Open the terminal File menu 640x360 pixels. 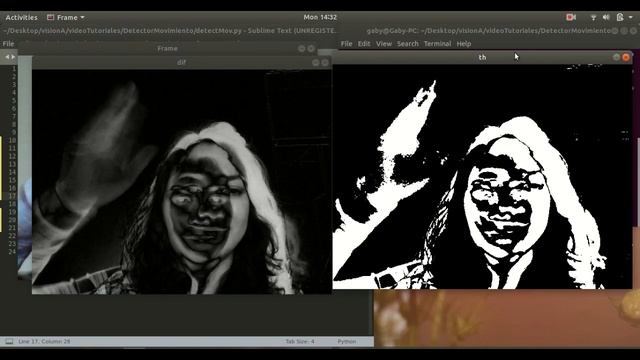(x=346, y=44)
